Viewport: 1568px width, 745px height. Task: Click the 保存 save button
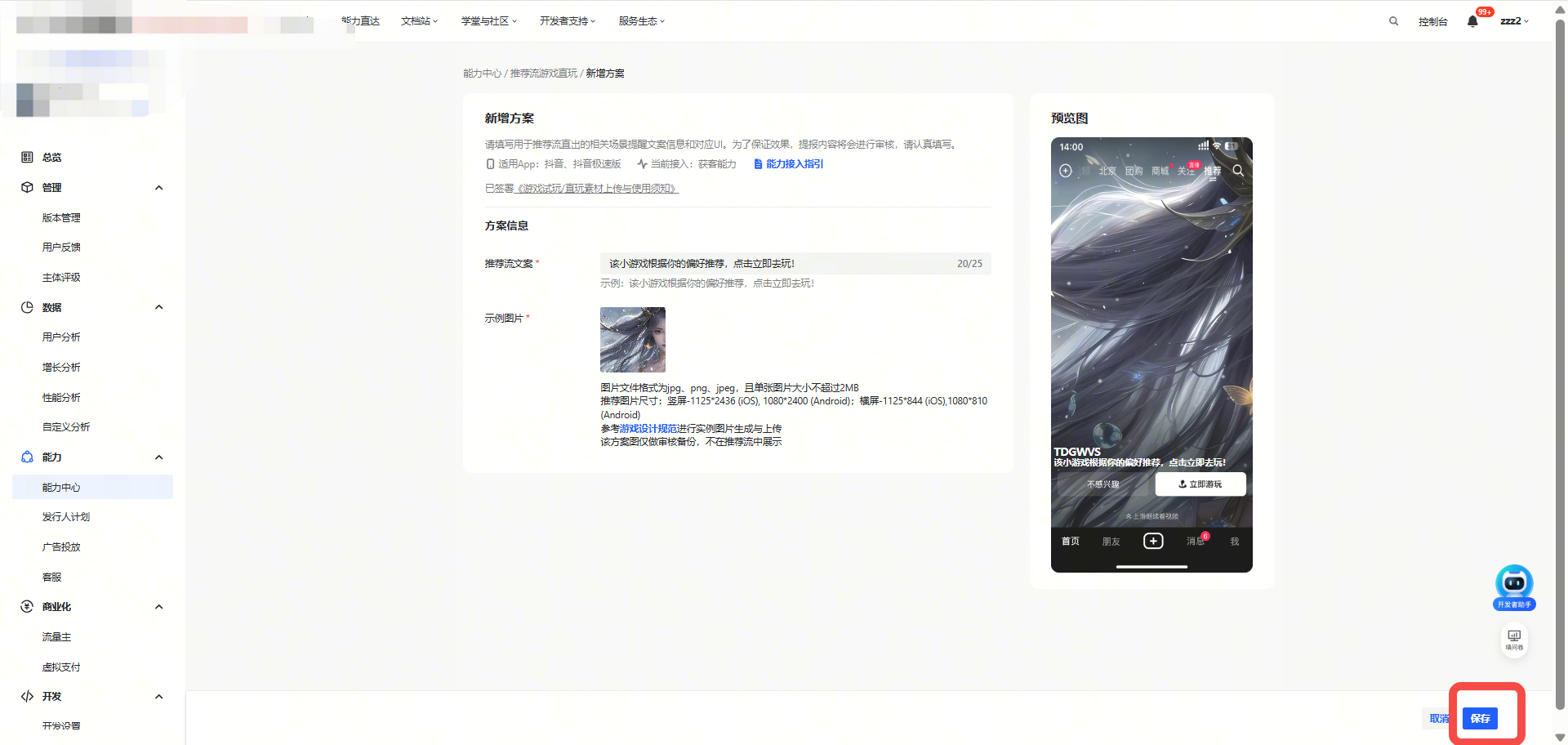coord(1480,719)
